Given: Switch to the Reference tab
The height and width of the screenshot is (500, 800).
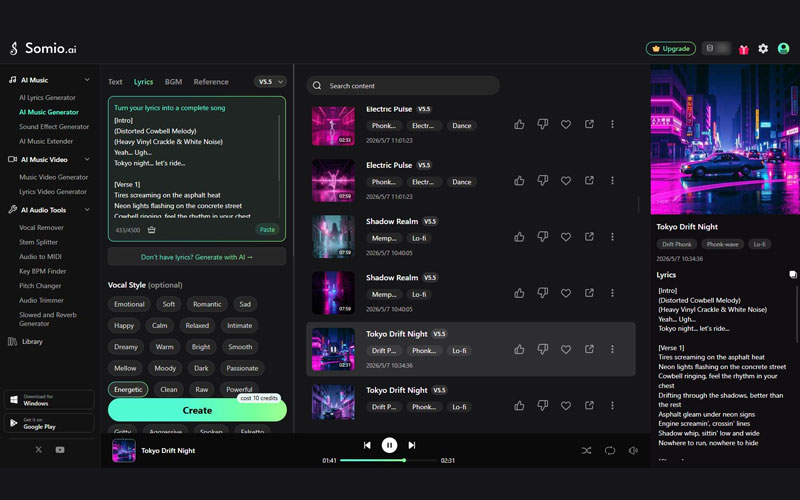Looking at the screenshot, I should point(211,82).
